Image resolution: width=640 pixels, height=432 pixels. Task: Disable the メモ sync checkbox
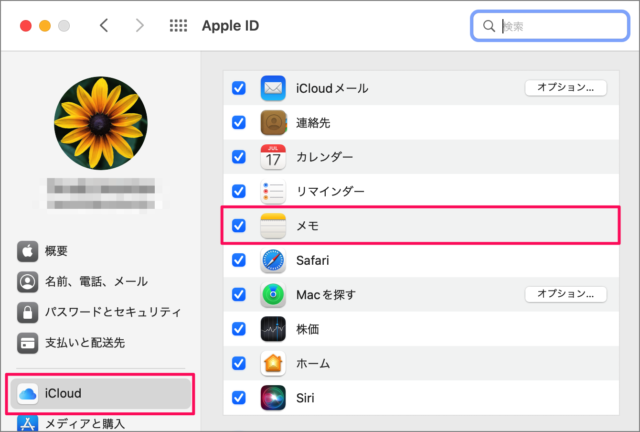pyautogui.click(x=239, y=225)
